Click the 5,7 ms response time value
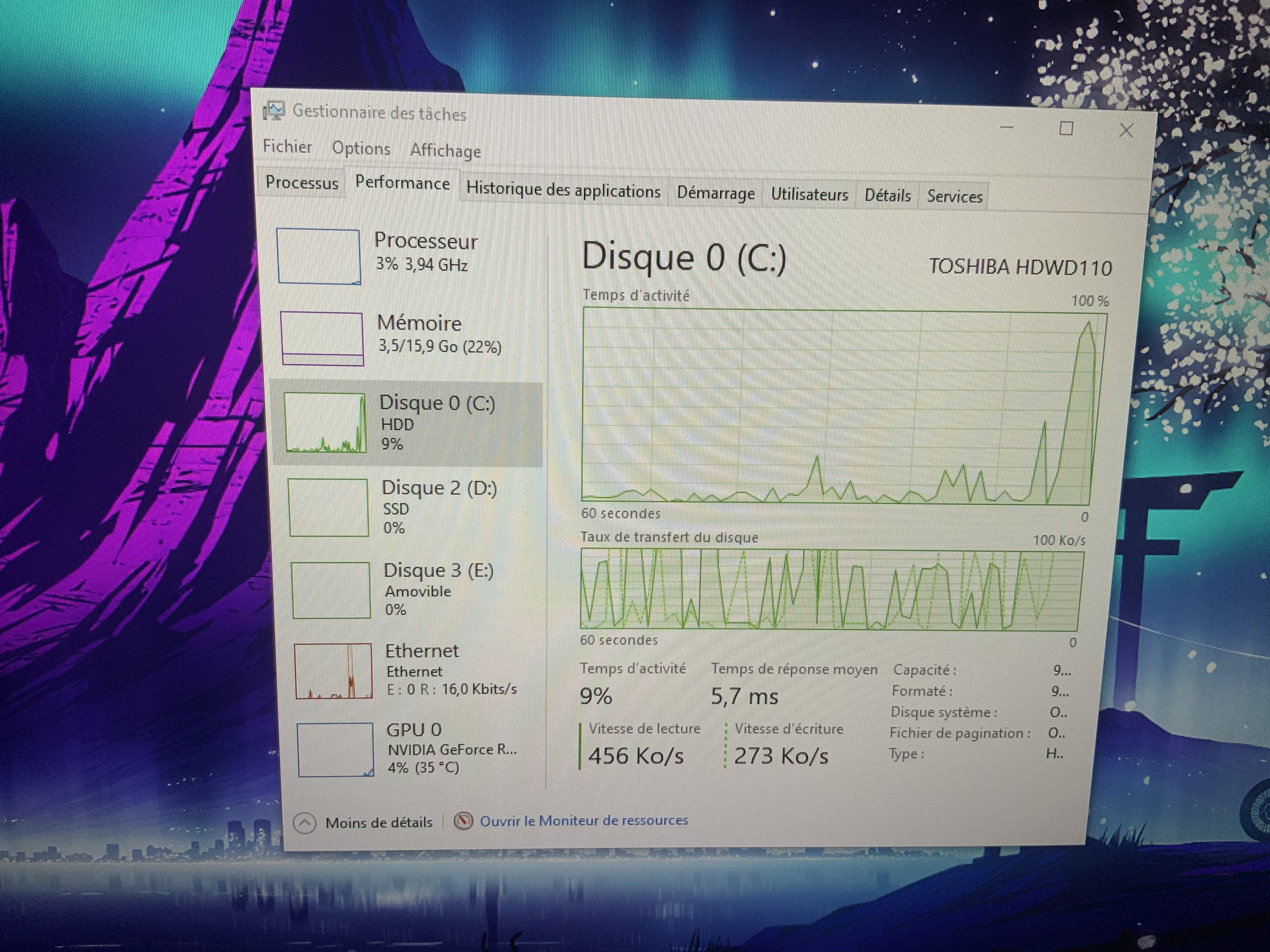The height and width of the screenshot is (952, 1270). click(744, 696)
